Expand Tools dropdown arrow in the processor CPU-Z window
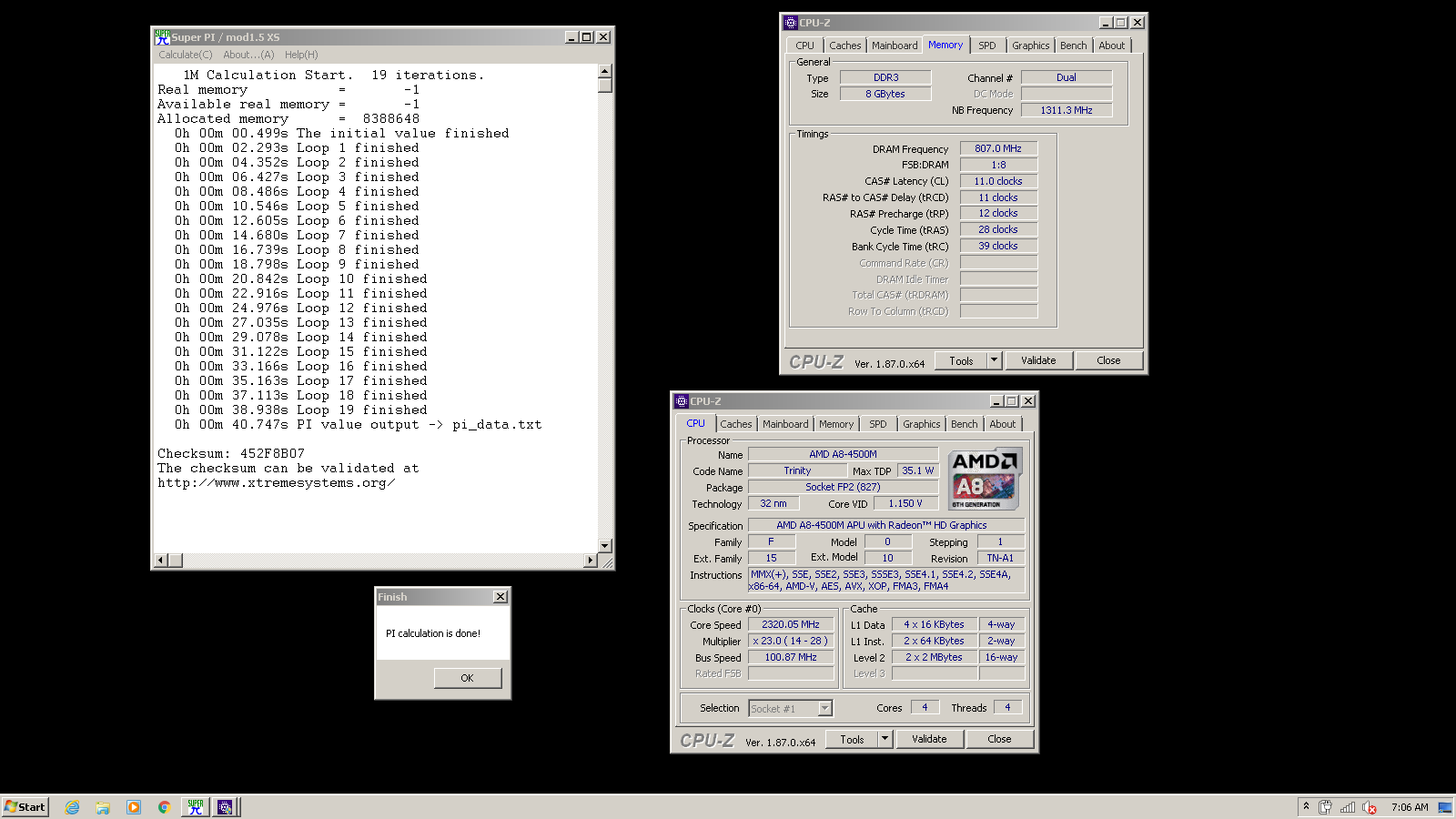This screenshot has height=819, width=1456. (885, 739)
